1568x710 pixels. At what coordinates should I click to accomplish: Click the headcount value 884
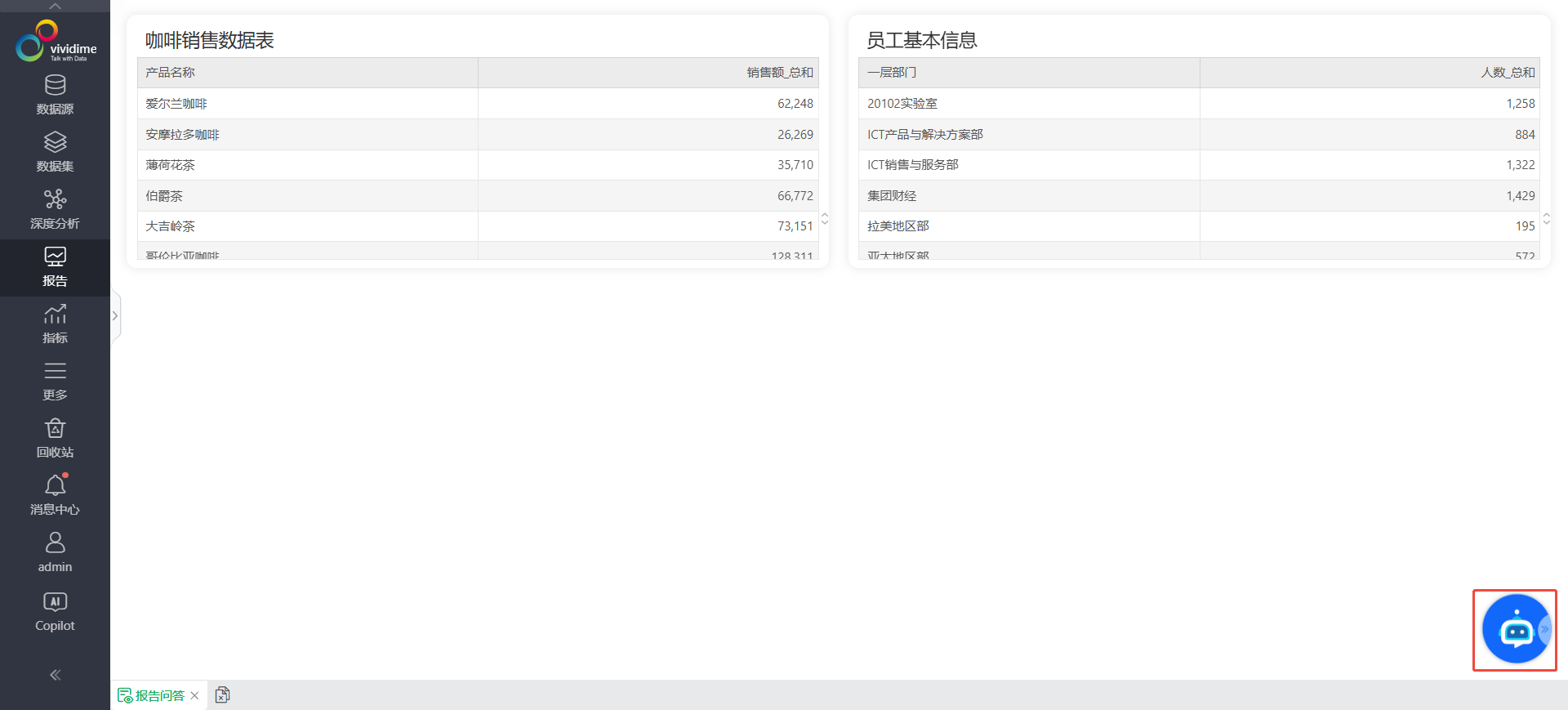click(1525, 135)
